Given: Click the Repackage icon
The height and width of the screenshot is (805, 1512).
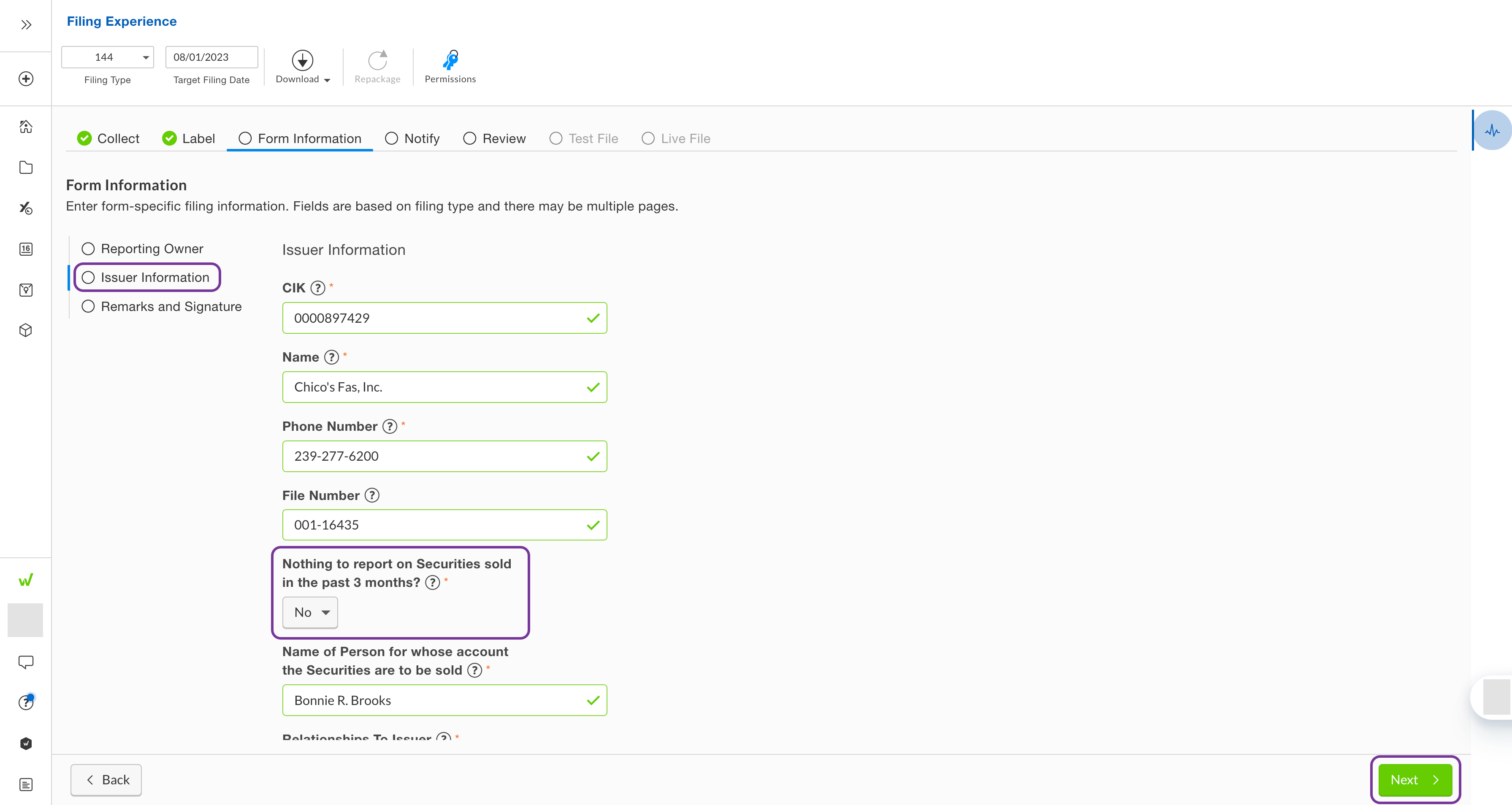Looking at the screenshot, I should click(x=377, y=61).
